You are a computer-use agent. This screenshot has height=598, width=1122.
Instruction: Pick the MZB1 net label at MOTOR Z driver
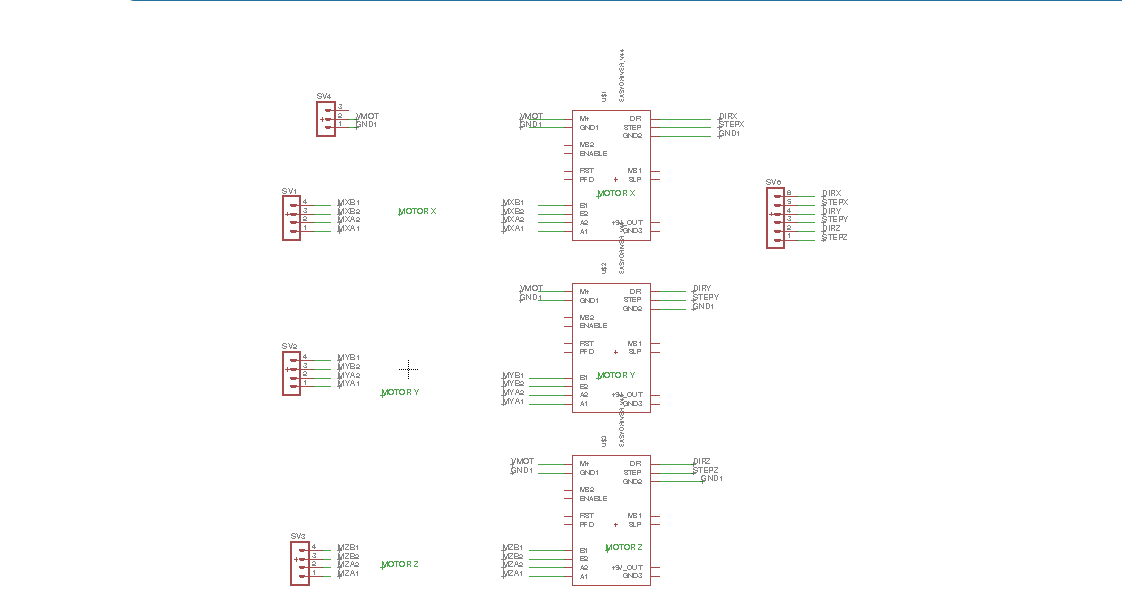tap(512, 548)
